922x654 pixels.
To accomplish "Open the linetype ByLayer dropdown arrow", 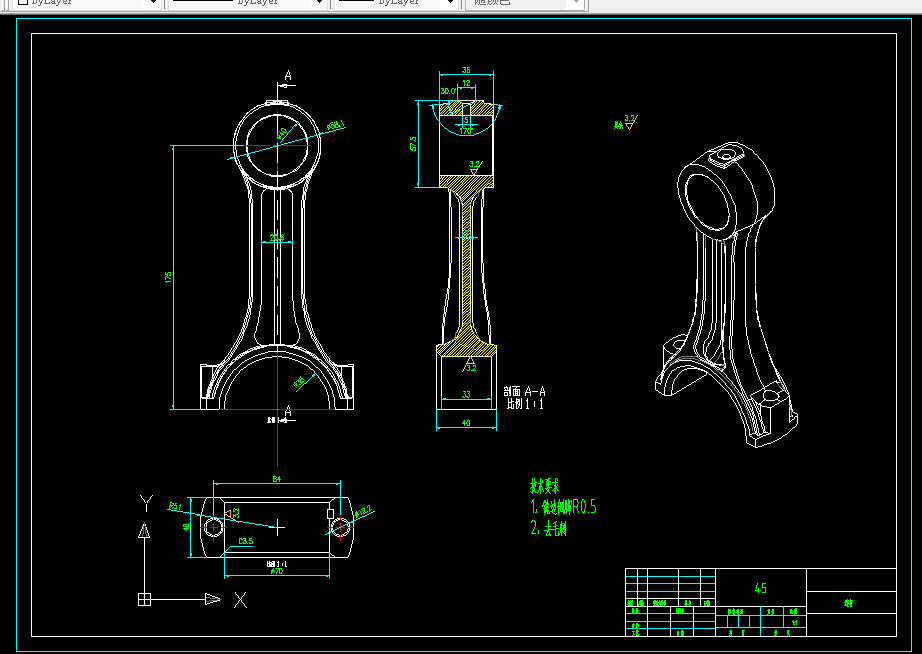I will [x=320, y=2].
